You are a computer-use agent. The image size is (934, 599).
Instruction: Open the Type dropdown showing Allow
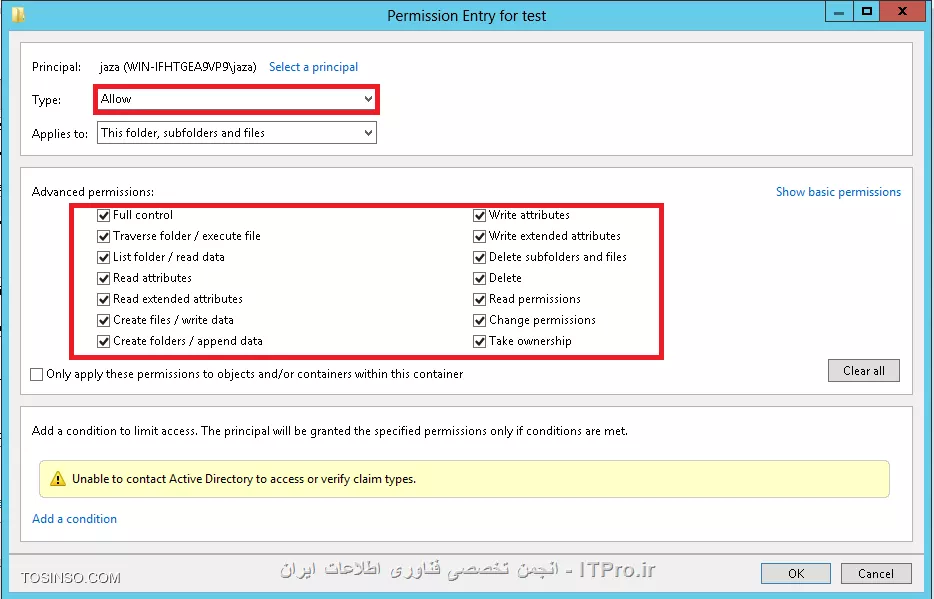(x=236, y=99)
